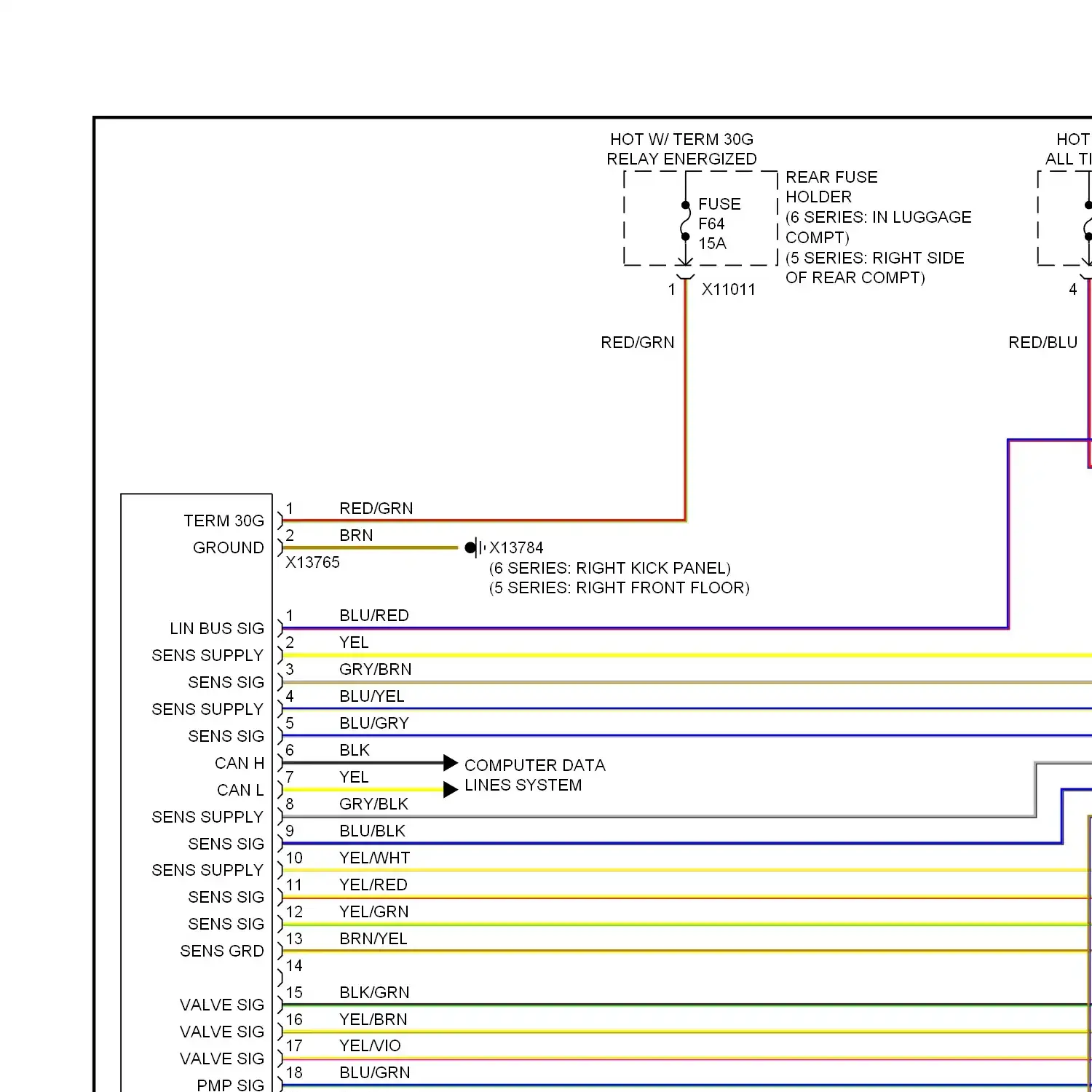Click the YEL label on pin 7
The height and width of the screenshot is (1092, 1092).
pyautogui.click(x=354, y=777)
